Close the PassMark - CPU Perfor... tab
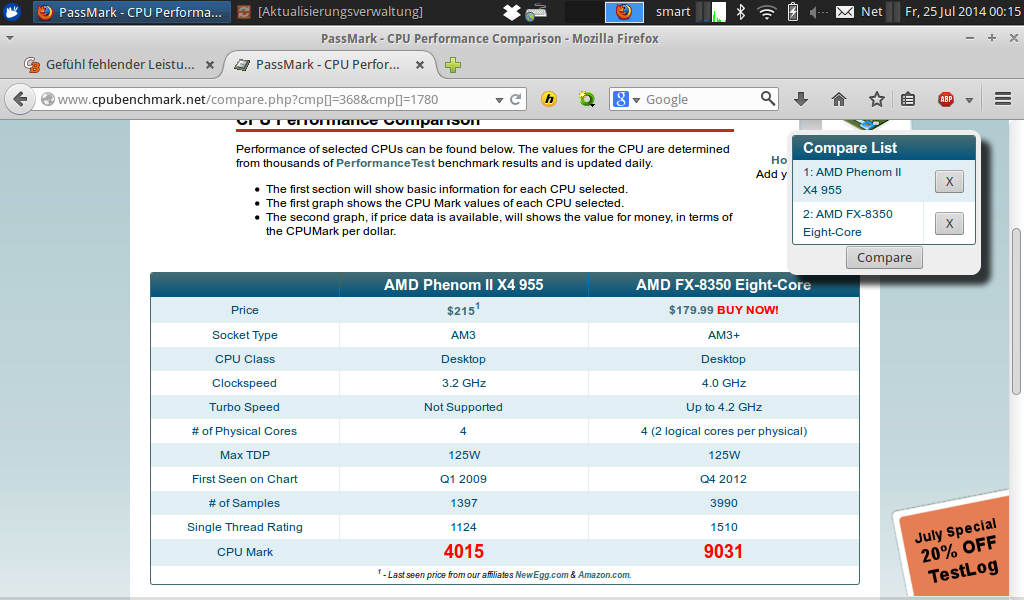Viewport: 1024px width, 600px height. [x=420, y=65]
